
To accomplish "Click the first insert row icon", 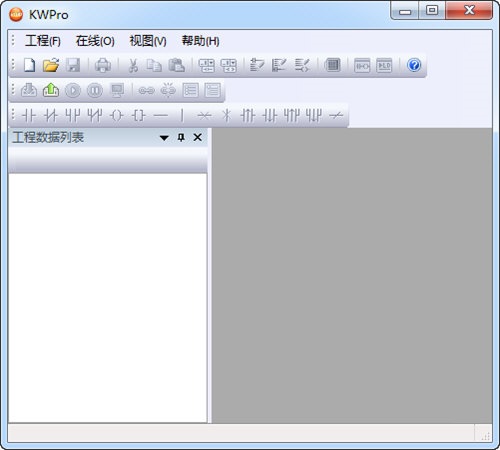I will 207,65.
